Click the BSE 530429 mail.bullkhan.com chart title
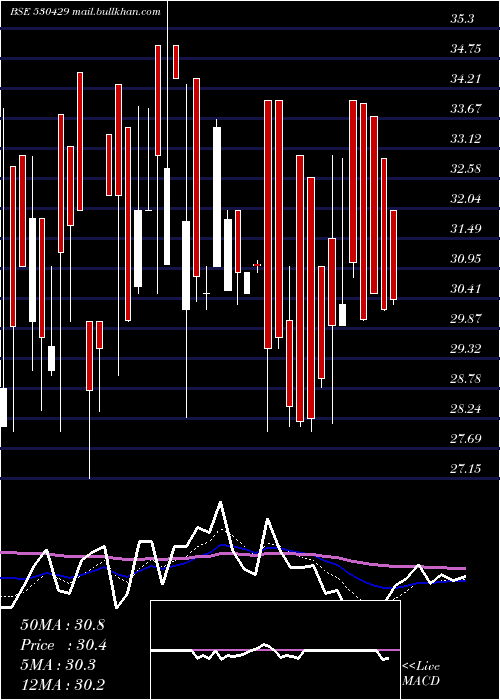This screenshot has width=500, height=700. (86, 12)
